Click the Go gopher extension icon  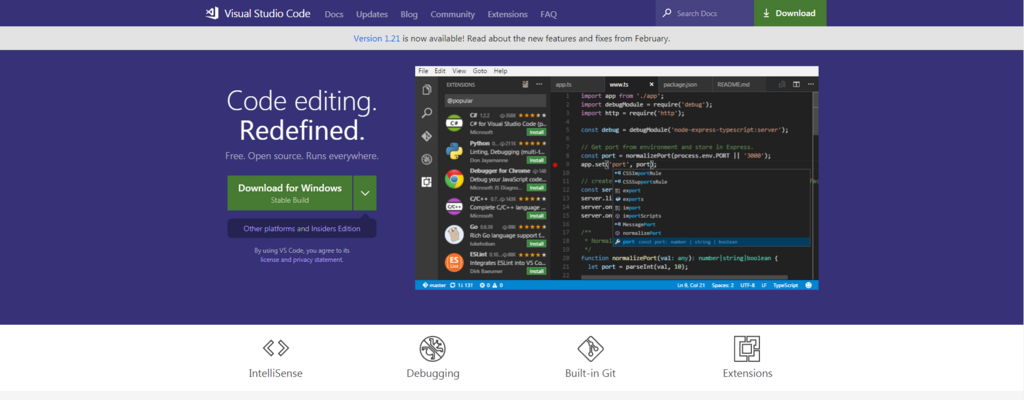pos(455,235)
